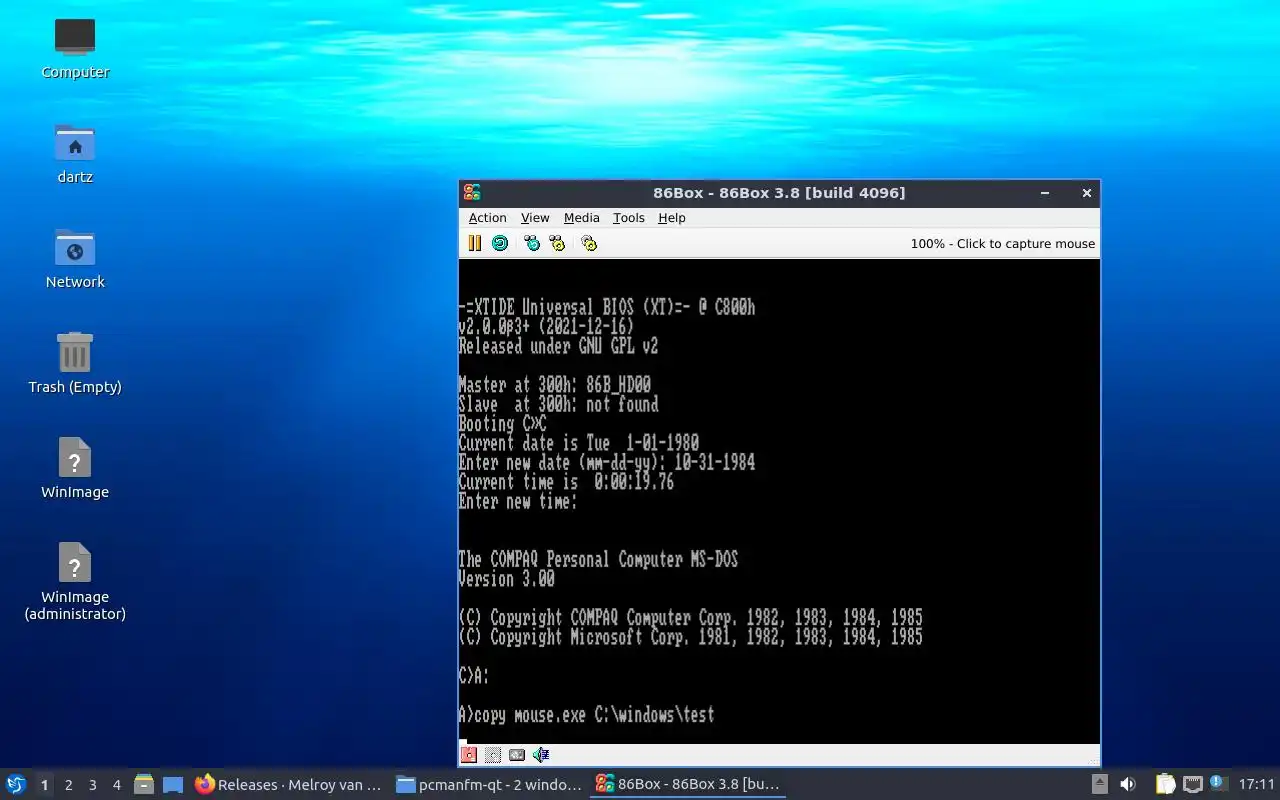The width and height of the screenshot is (1280, 800).
Task: Open system volume control in tray
Action: (x=1127, y=785)
